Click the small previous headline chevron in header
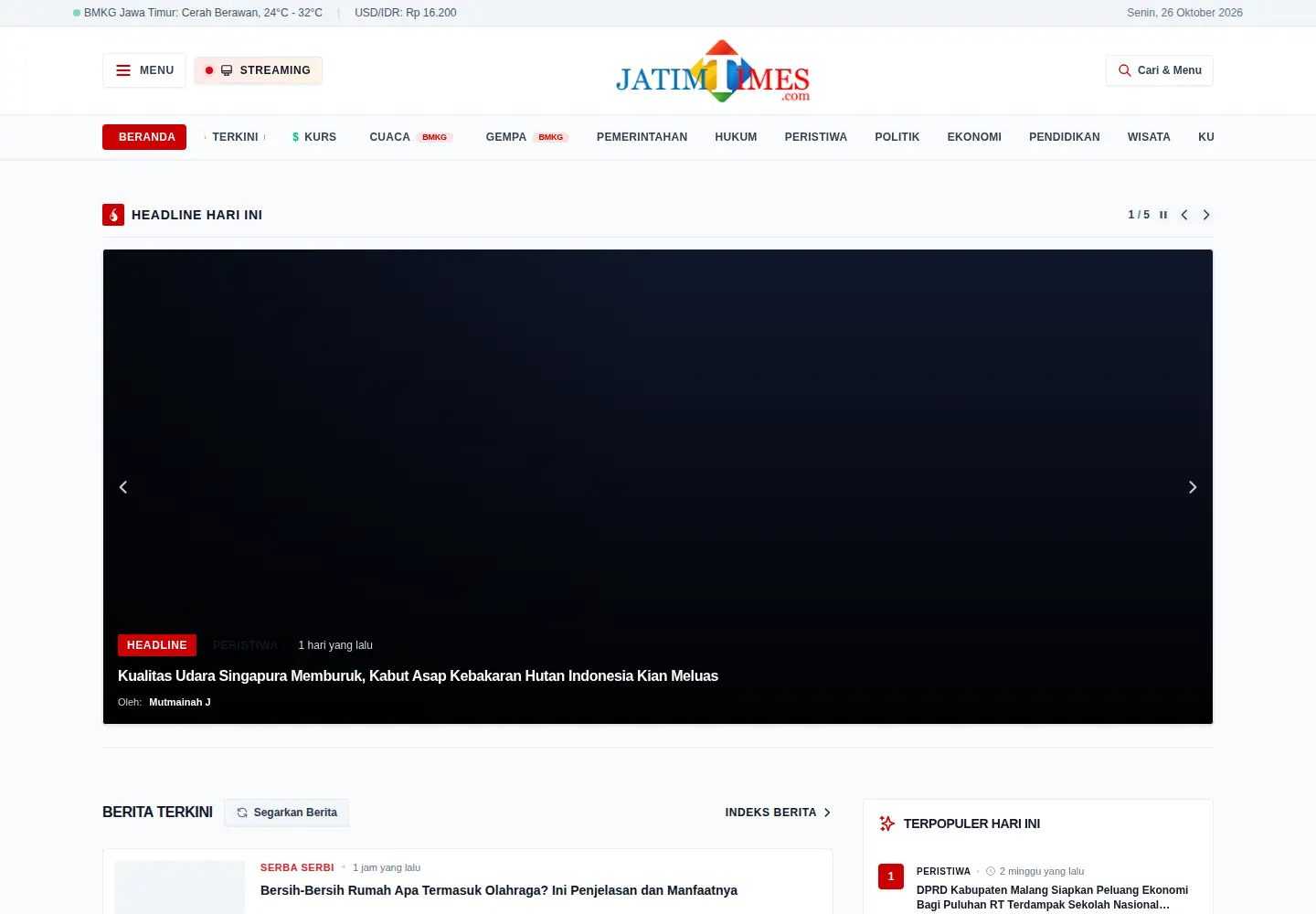 coord(1184,215)
